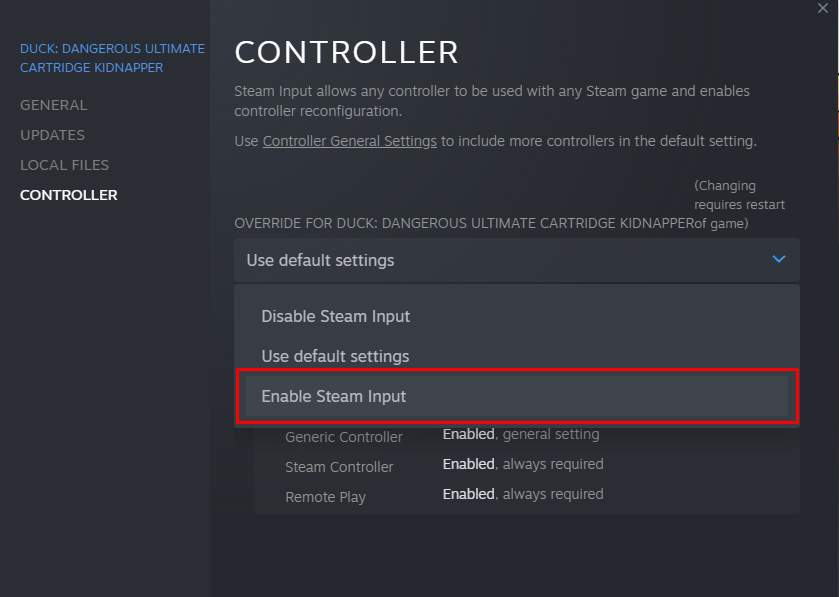Open the Controller General Settings link
Viewport: 839px width, 597px height.
click(349, 141)
